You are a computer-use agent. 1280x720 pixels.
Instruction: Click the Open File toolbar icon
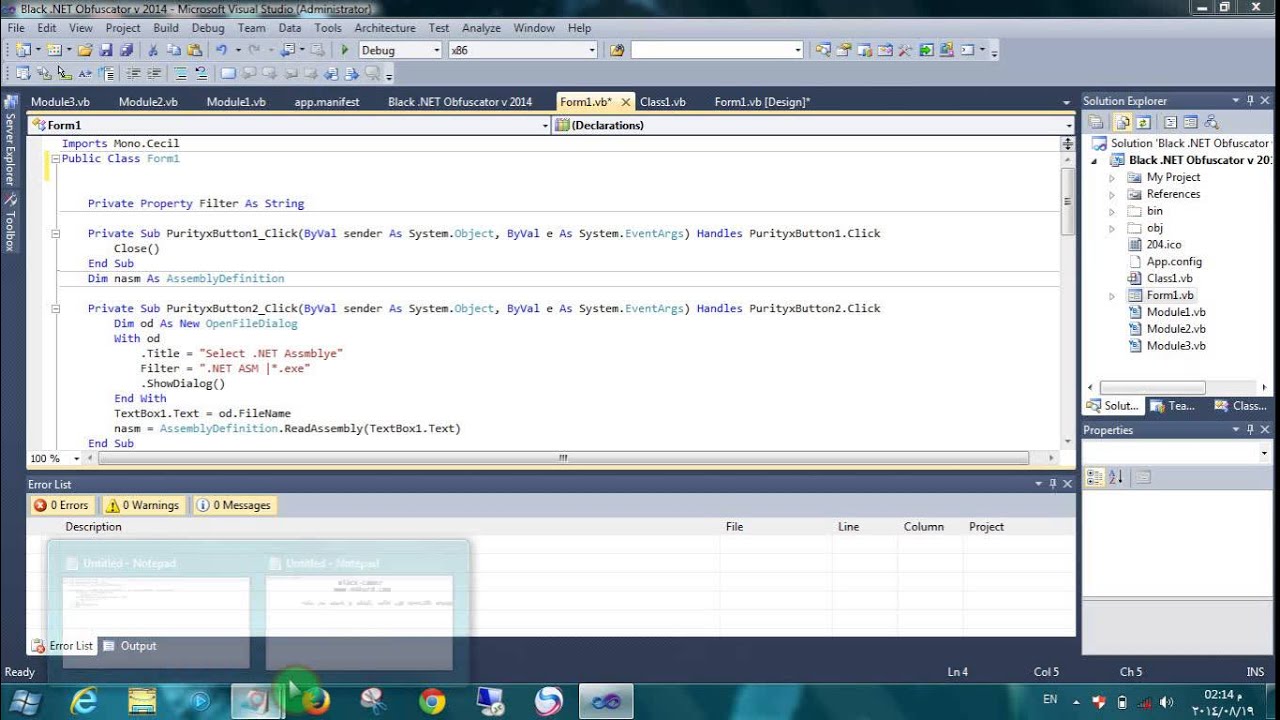coord(84,50)
